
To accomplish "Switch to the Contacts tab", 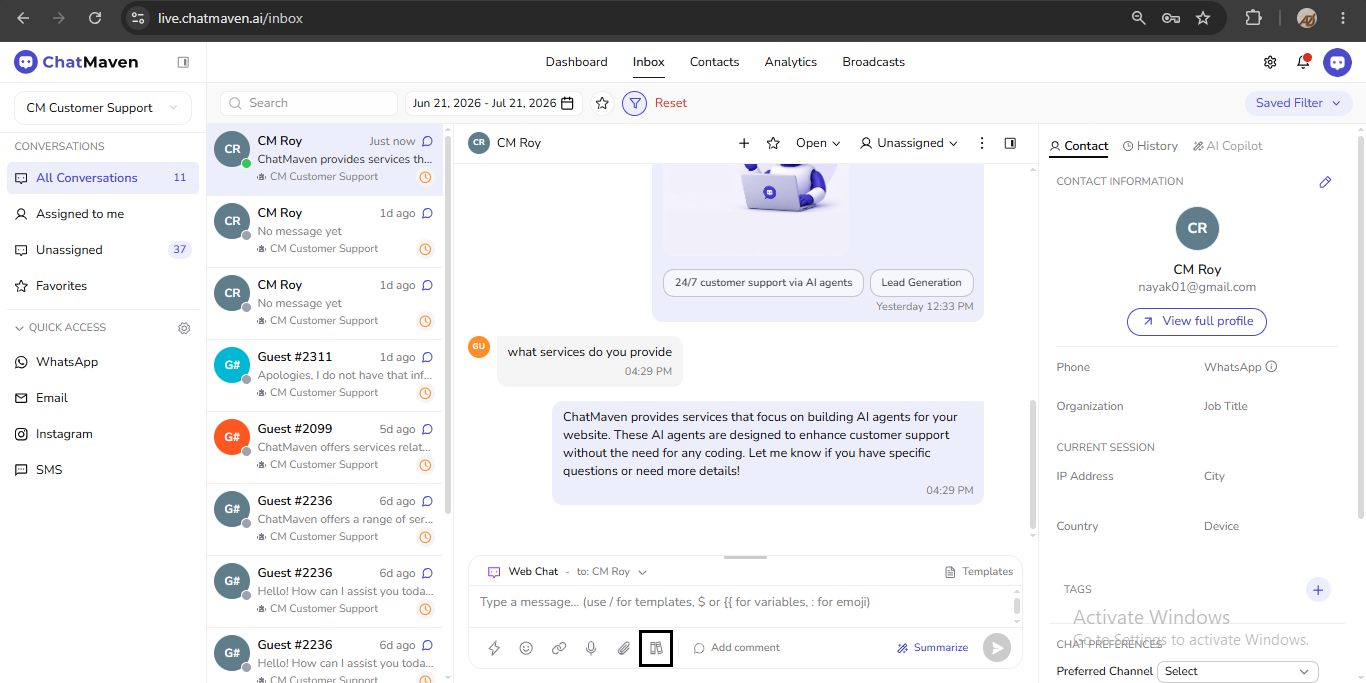I will pyautogui.click(x=714, y=62).
